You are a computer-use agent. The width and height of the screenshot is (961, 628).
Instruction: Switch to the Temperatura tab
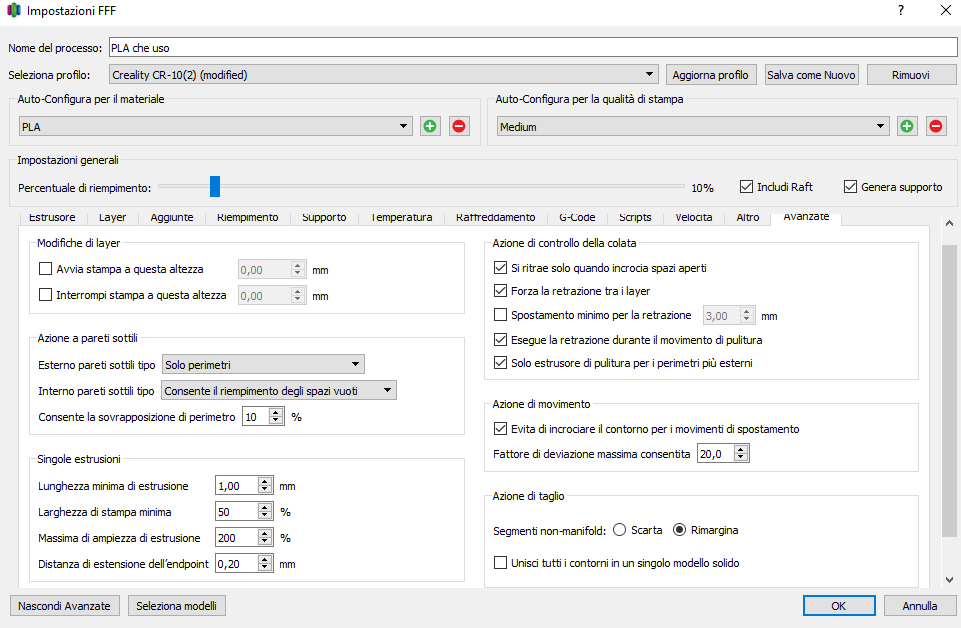(x=401, y=217)
